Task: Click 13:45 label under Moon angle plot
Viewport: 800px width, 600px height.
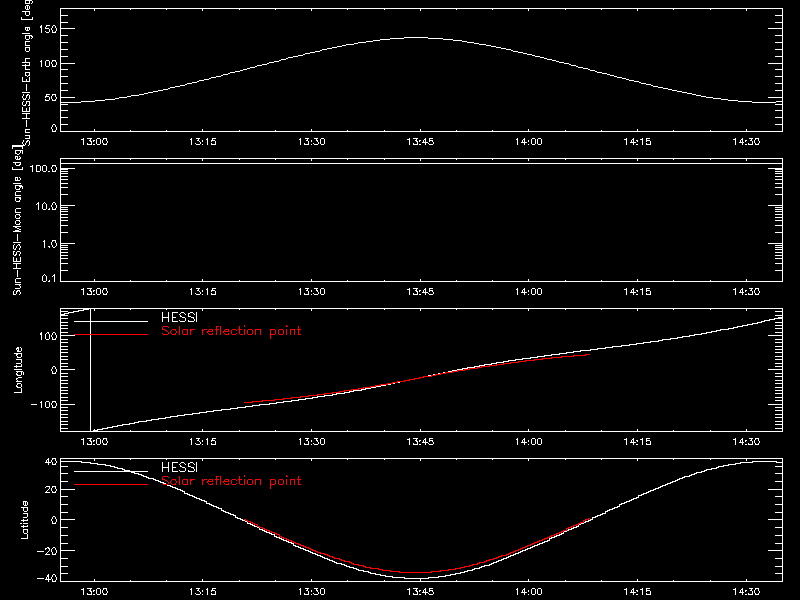Action: coord(420,291)
